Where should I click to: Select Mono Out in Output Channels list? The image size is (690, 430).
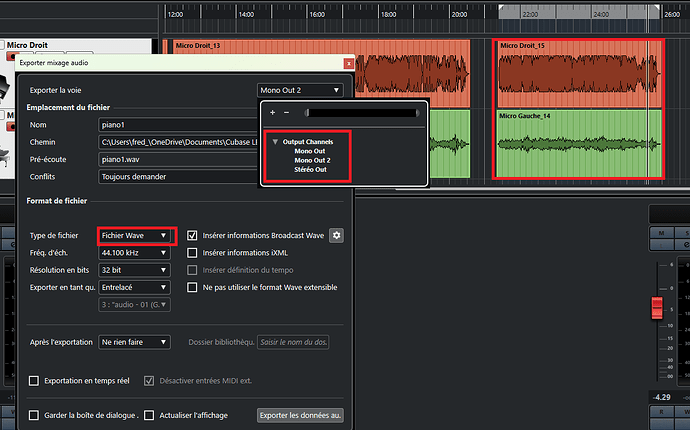coord(310,151)
